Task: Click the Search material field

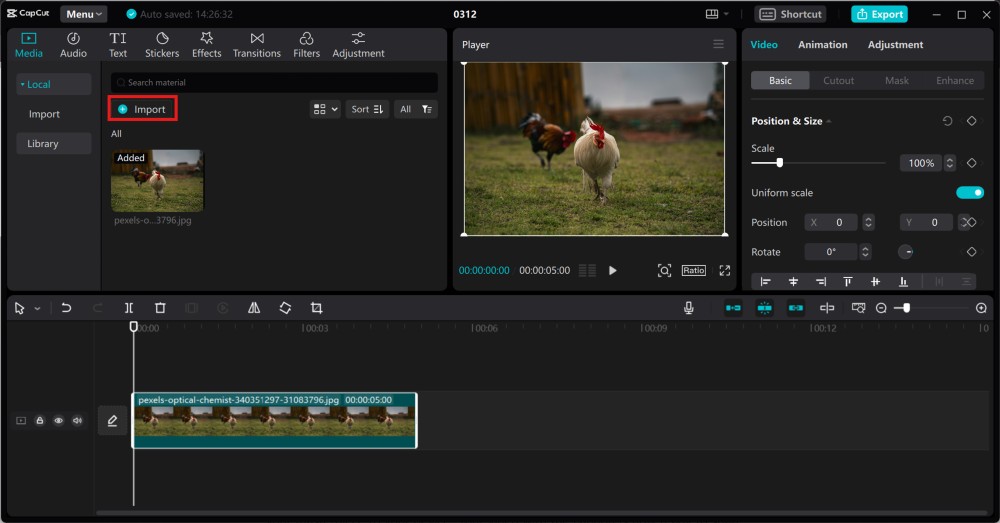Action: tap(274, 82)
